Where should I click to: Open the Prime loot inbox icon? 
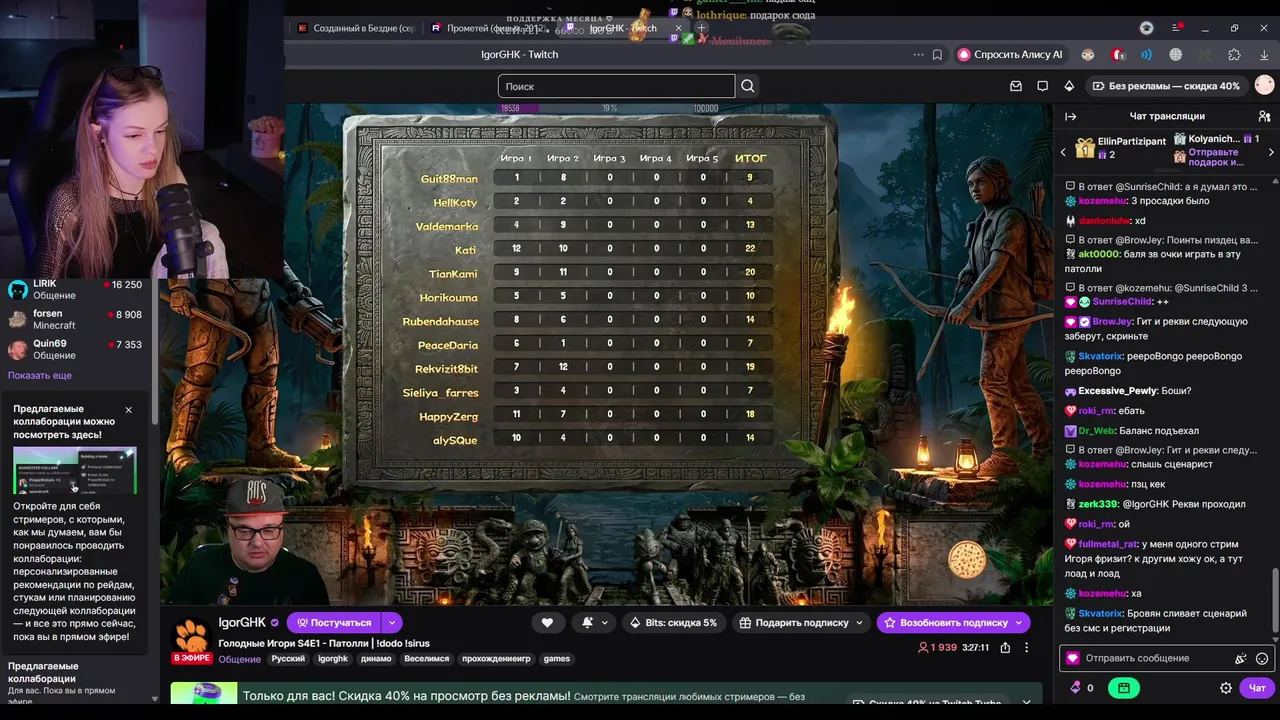point(1016,86)
